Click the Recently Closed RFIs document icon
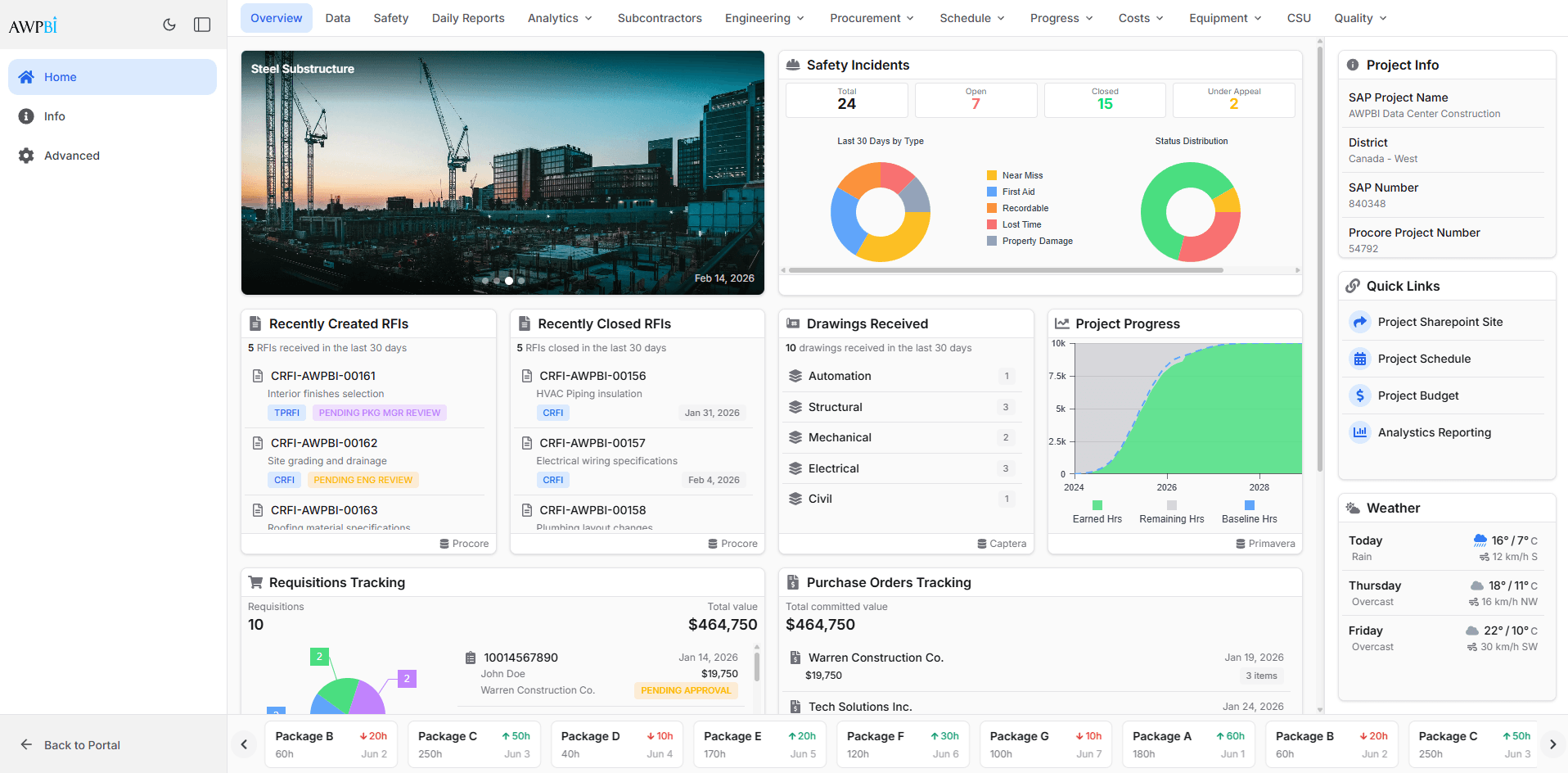1568x773 pixels. (524, 323)
